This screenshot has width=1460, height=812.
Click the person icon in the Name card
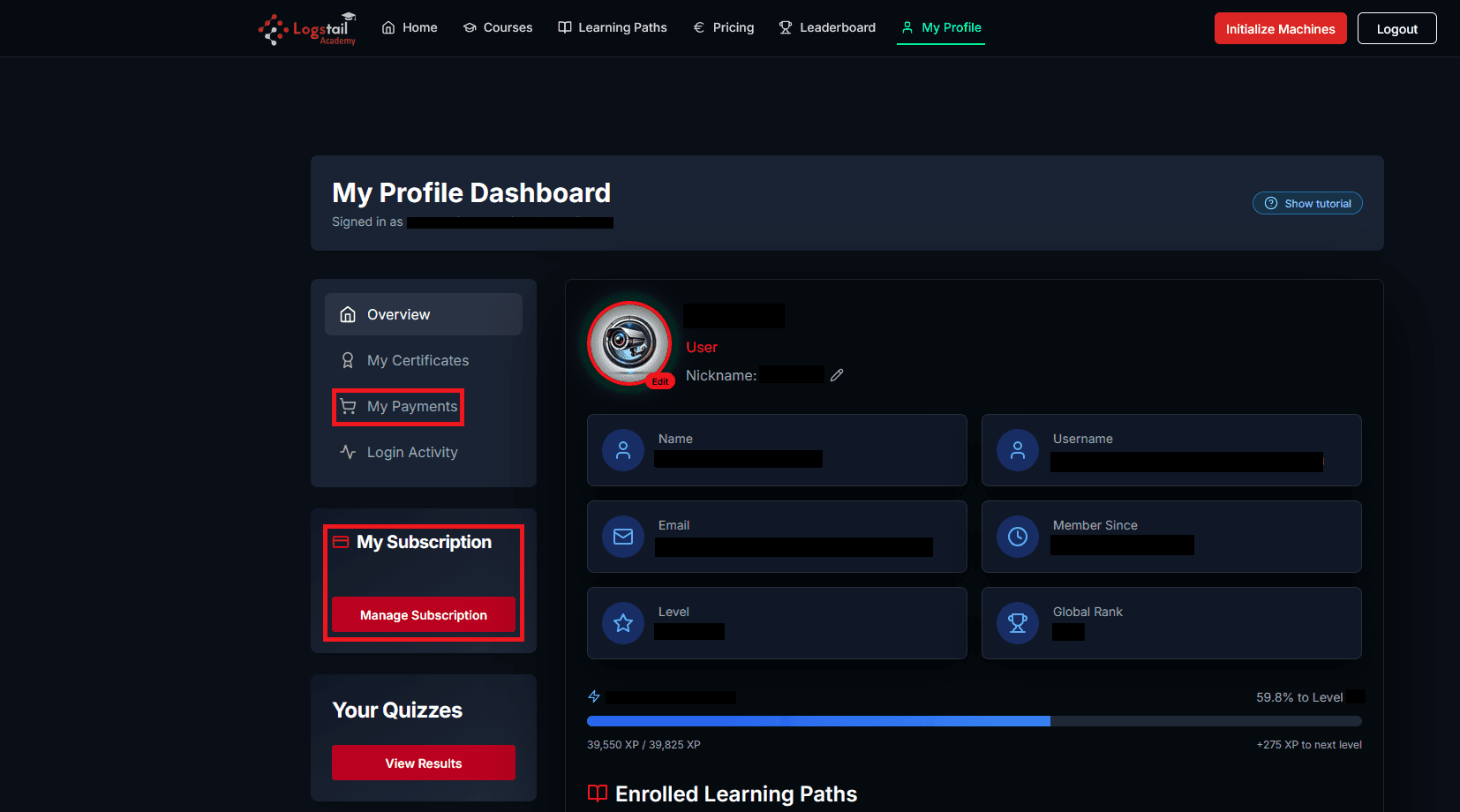pyautogui.click(x=623, y=450)
